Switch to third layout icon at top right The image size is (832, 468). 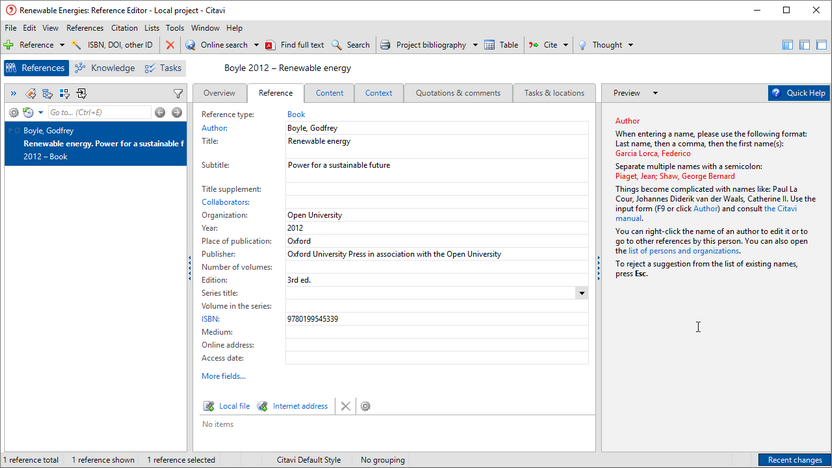(821, 45)
